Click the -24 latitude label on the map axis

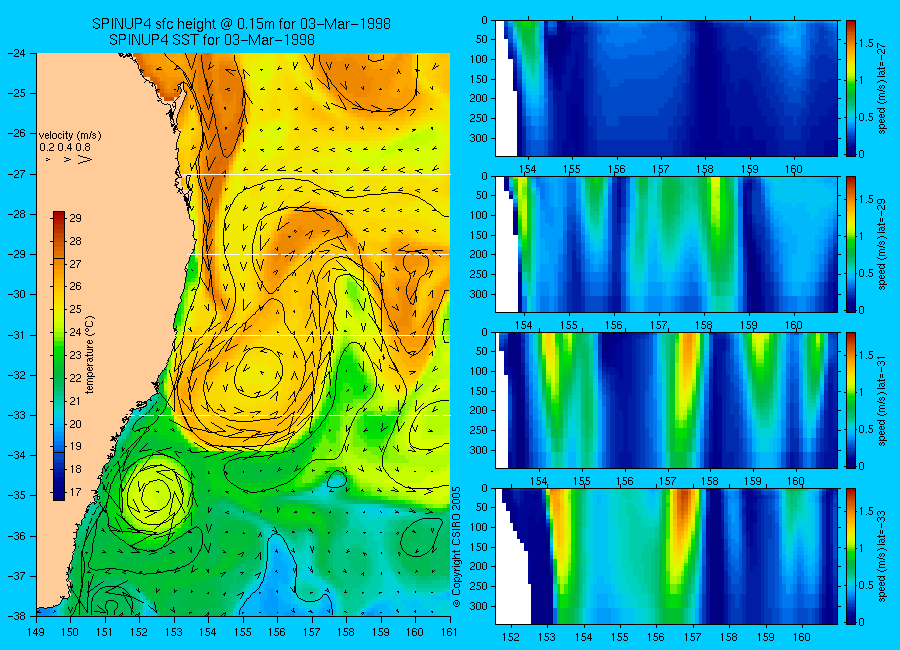(x=17, y=53)
